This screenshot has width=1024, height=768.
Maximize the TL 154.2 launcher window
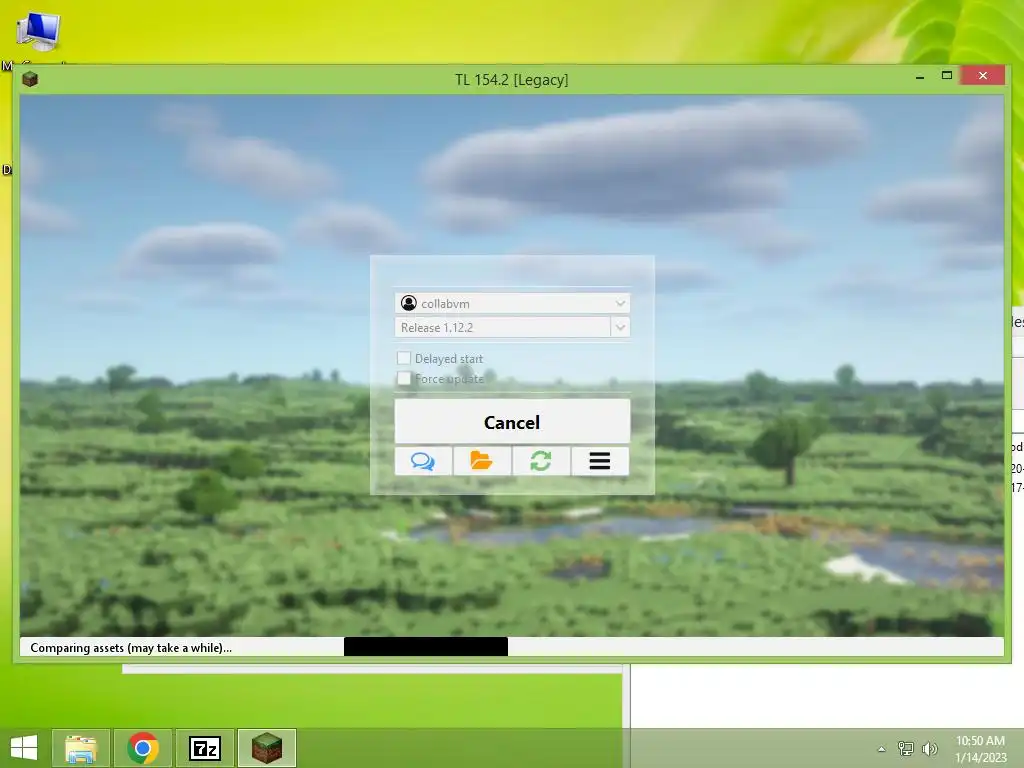(x=947, y=76)
